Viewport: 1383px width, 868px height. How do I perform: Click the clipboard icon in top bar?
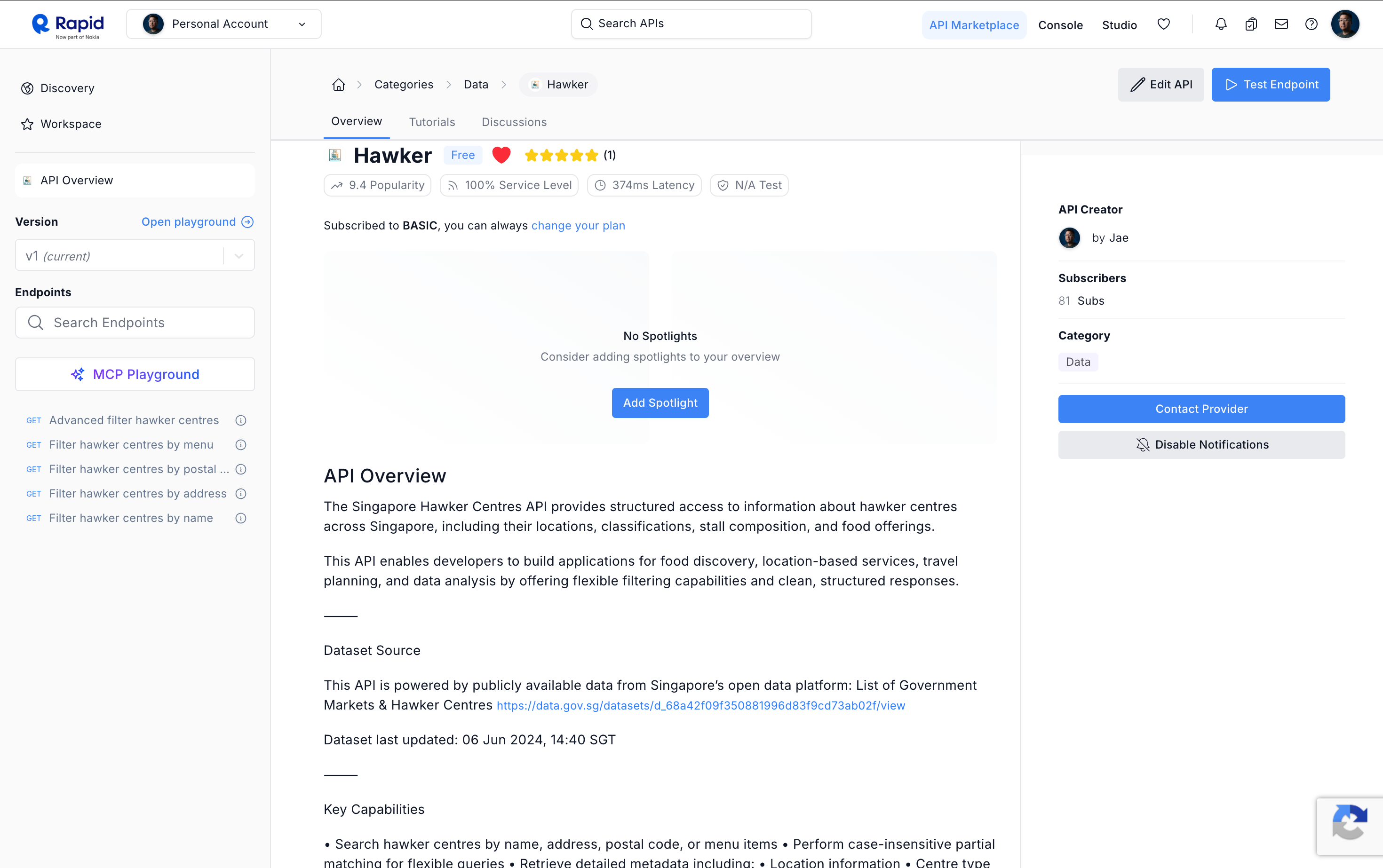pyautogui.click(x=1251, y=24)
